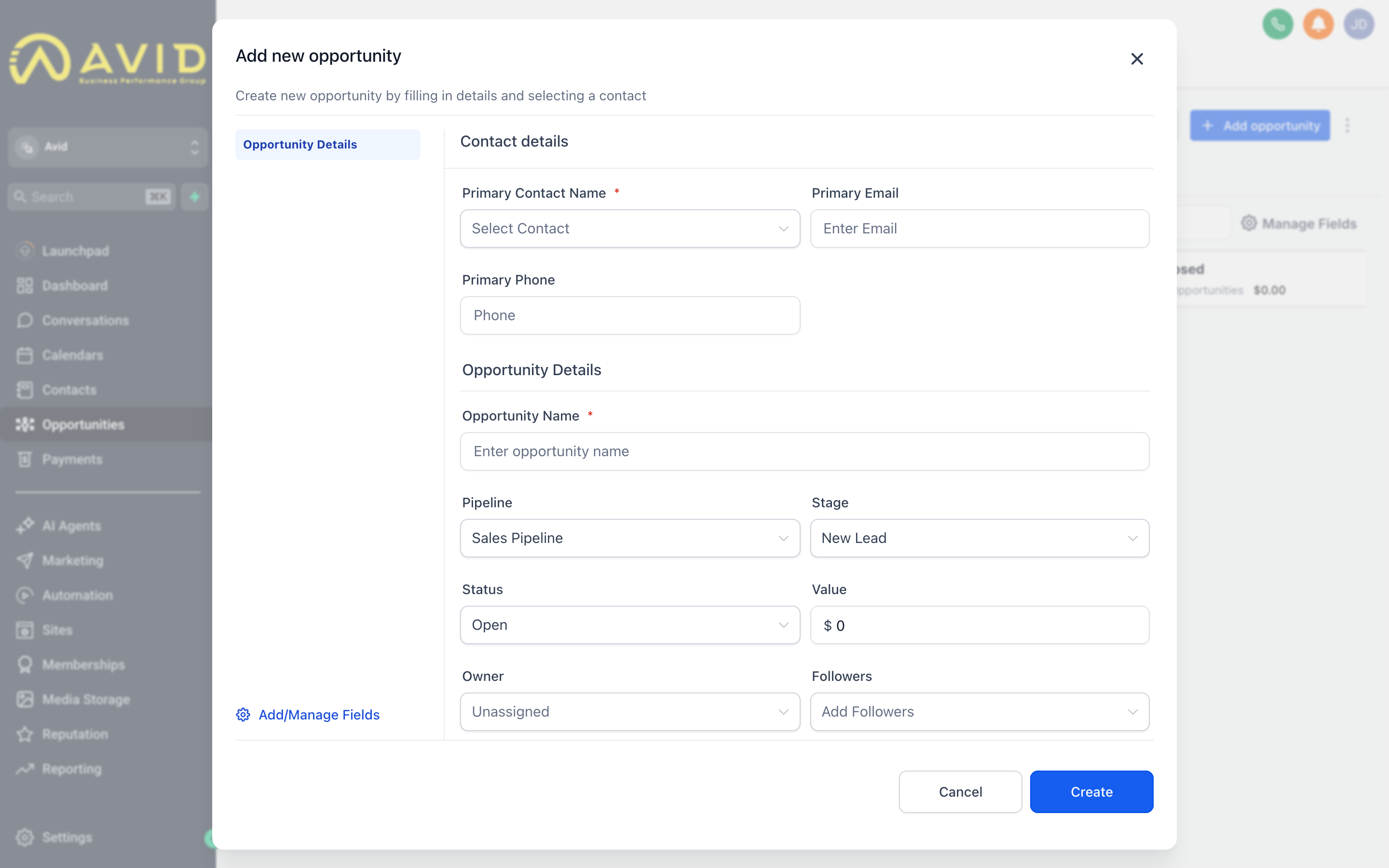Click the Cancel button
1389x868 pixels.
(x=960, y=792)
